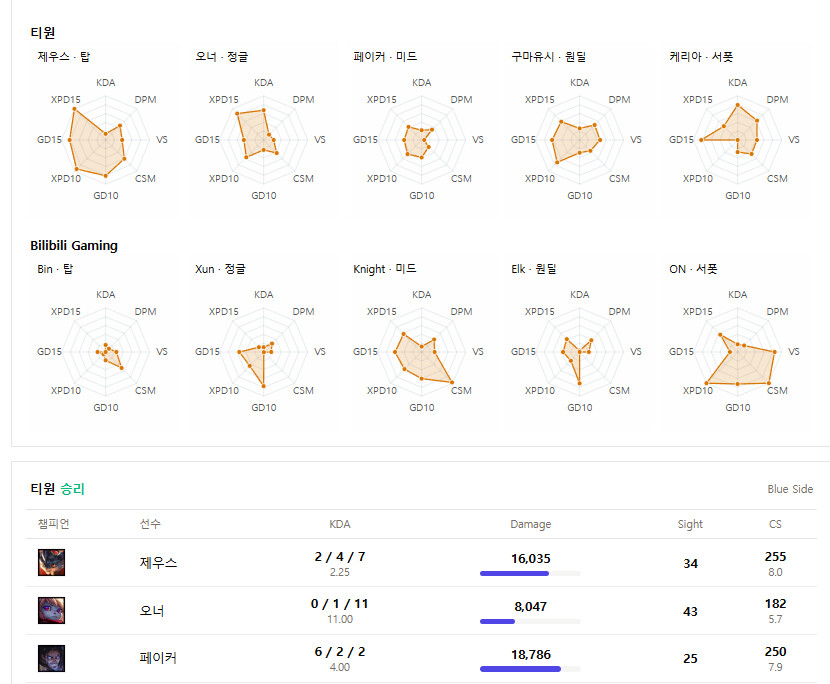Click Xun 정글 radar chart
The image size is (830, 684).
(264, 352)
